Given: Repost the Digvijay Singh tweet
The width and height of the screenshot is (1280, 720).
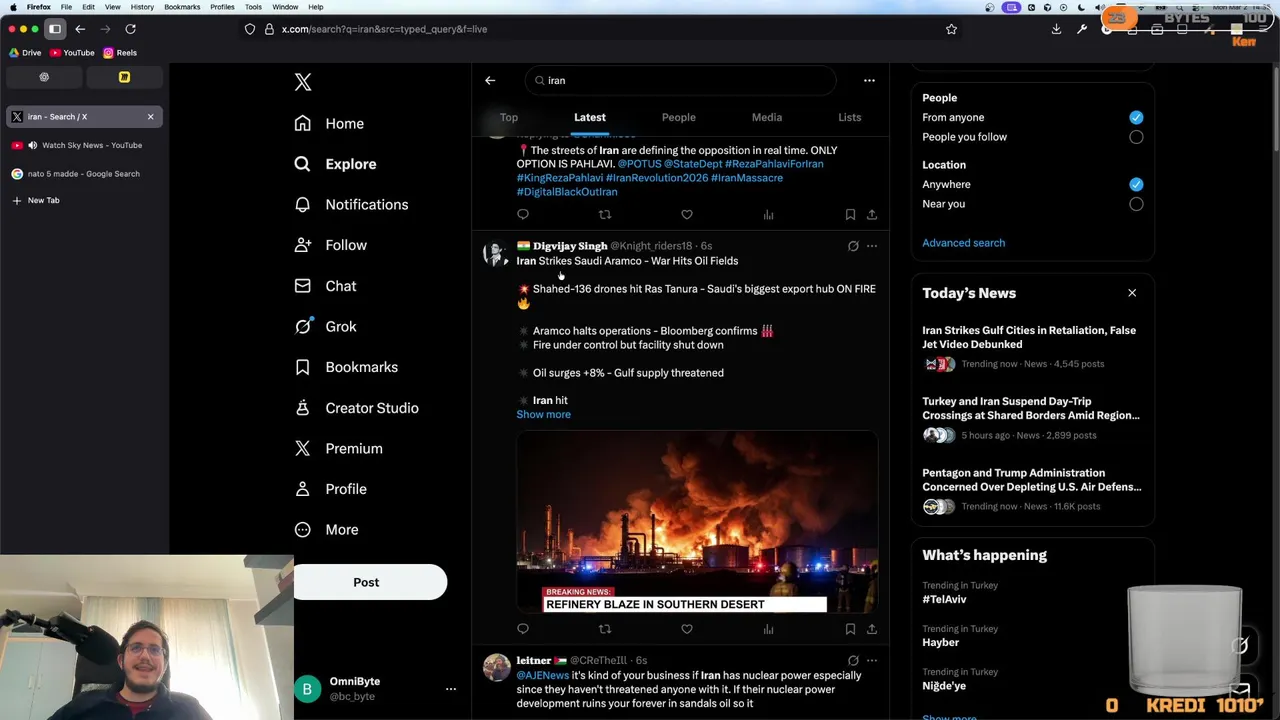Looking at the screenshot, I should [604, 629].
